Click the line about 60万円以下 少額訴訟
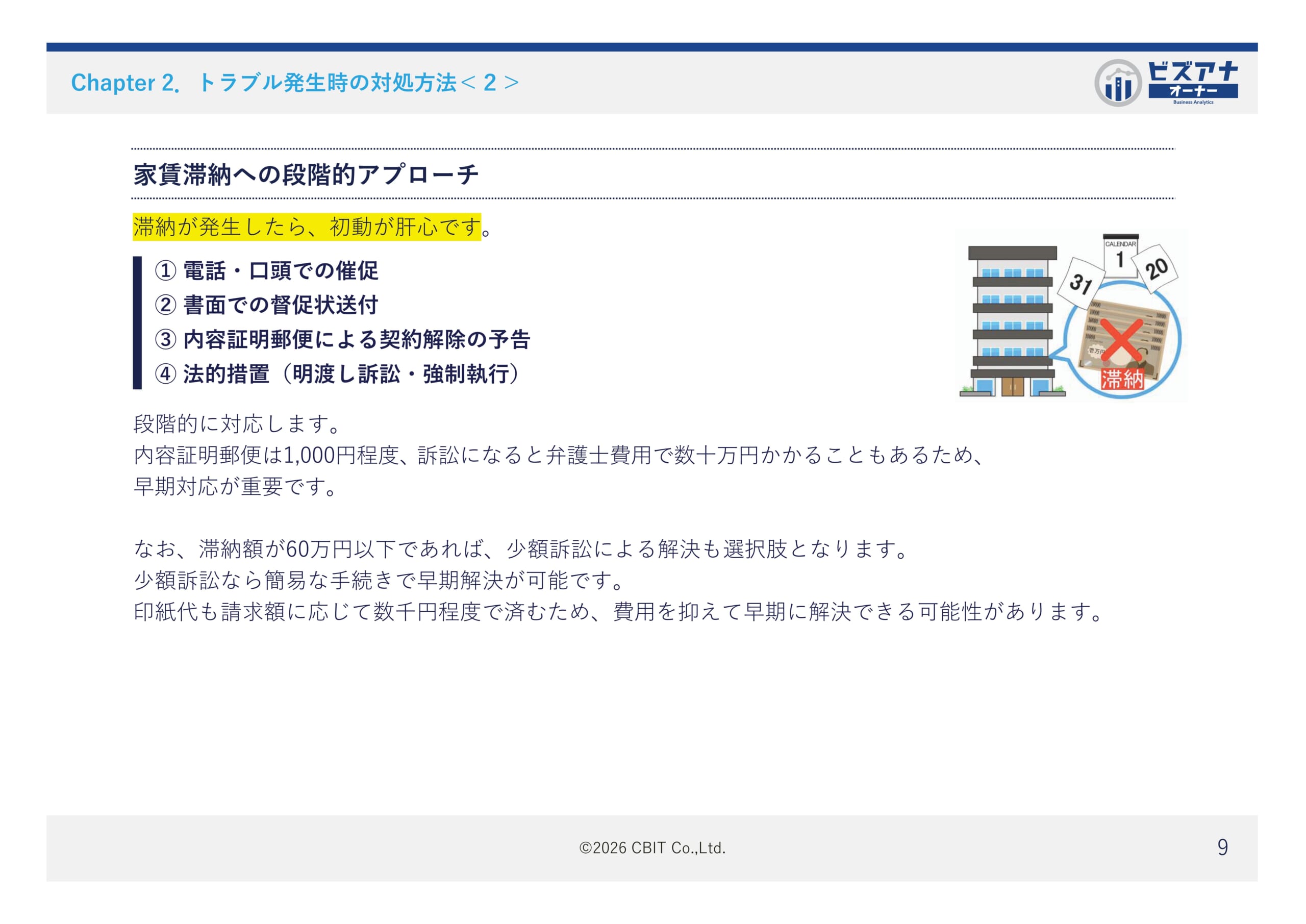1306x924 pixels. tap(520, 549)
